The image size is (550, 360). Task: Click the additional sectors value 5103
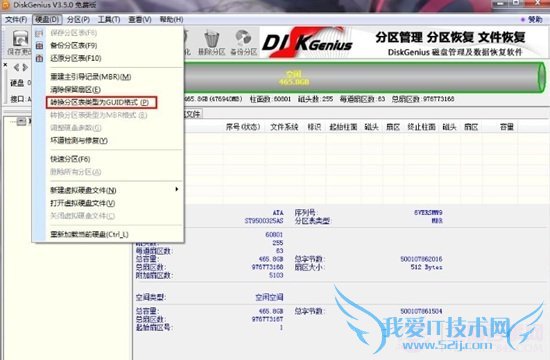coord(276,275)
